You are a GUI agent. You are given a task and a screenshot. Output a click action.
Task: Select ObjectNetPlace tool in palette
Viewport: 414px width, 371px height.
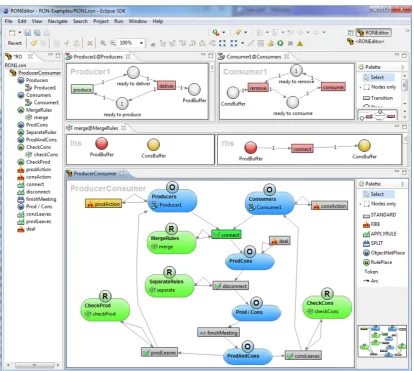coord(384,253)
